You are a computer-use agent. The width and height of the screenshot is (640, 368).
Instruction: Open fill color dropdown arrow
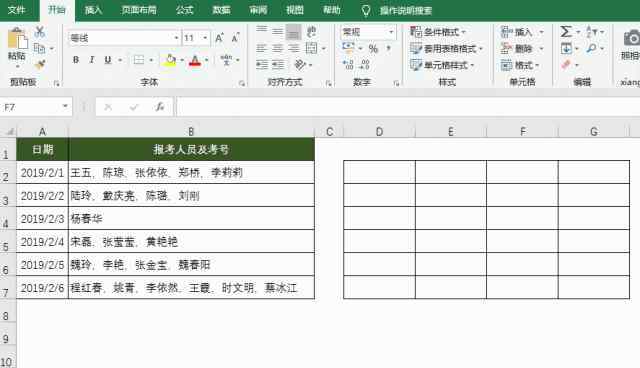point(182,60)
